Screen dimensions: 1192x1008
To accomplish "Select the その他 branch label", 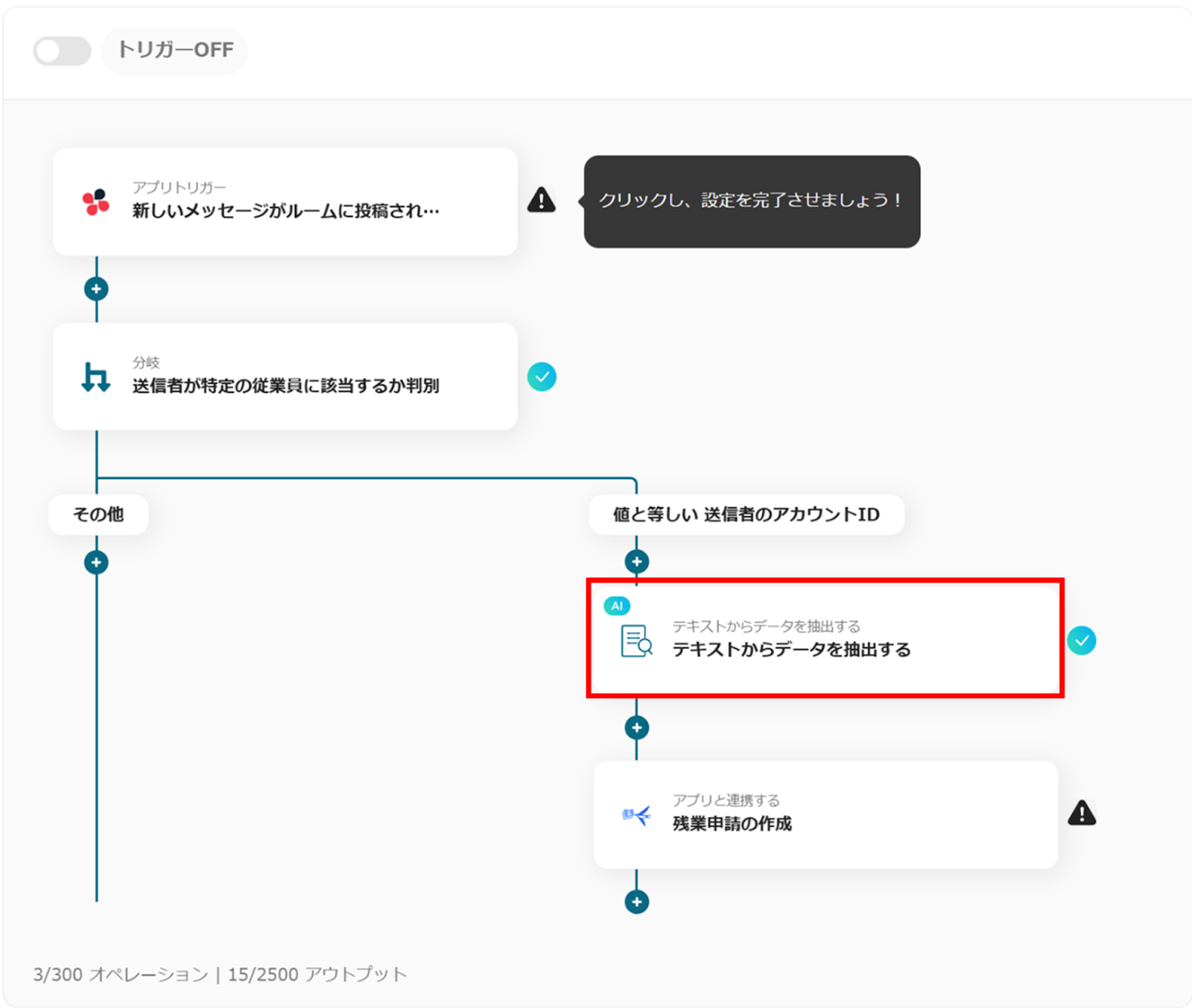I will pos(98,514).
